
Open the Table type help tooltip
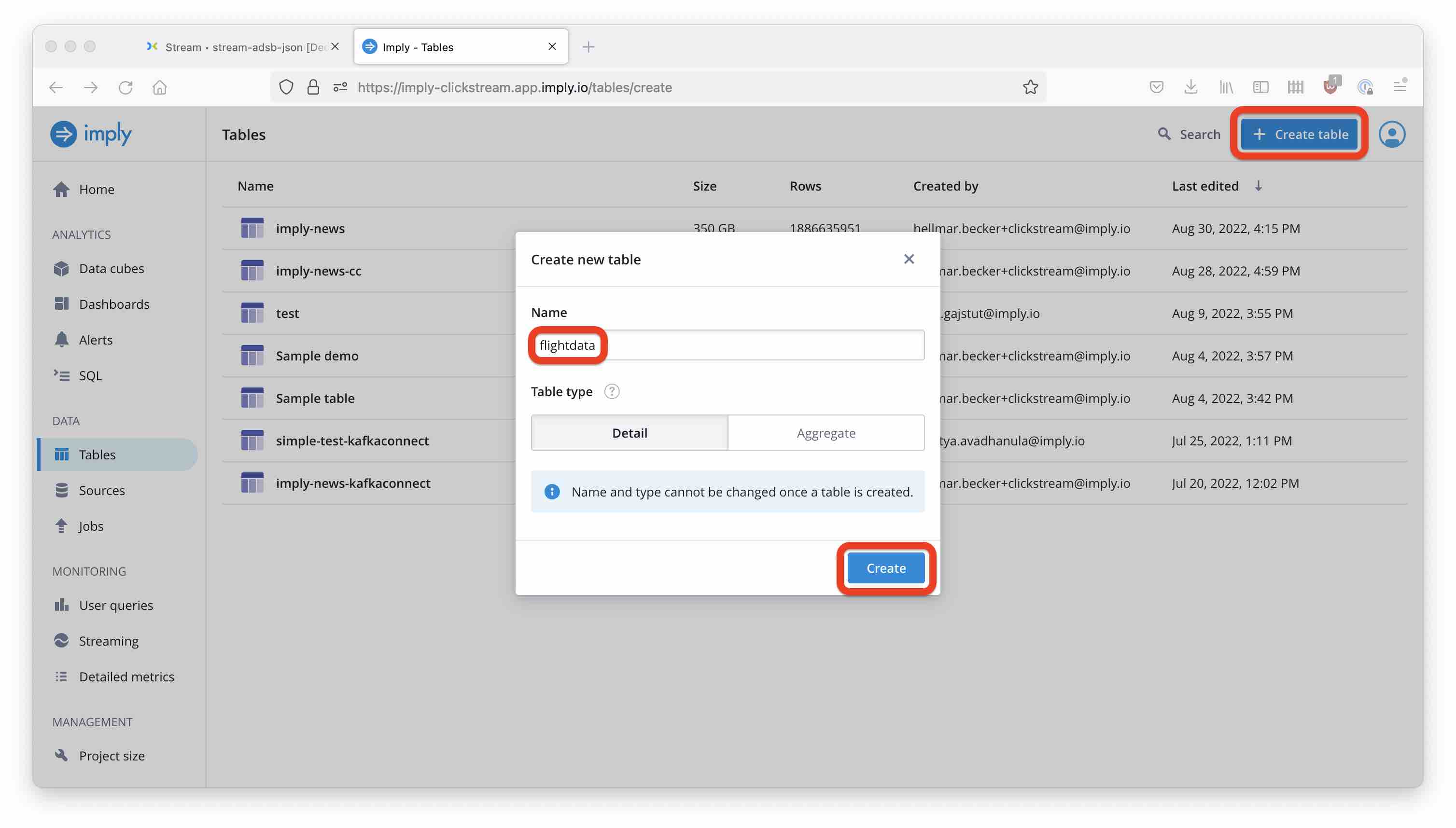pos(612,391)
